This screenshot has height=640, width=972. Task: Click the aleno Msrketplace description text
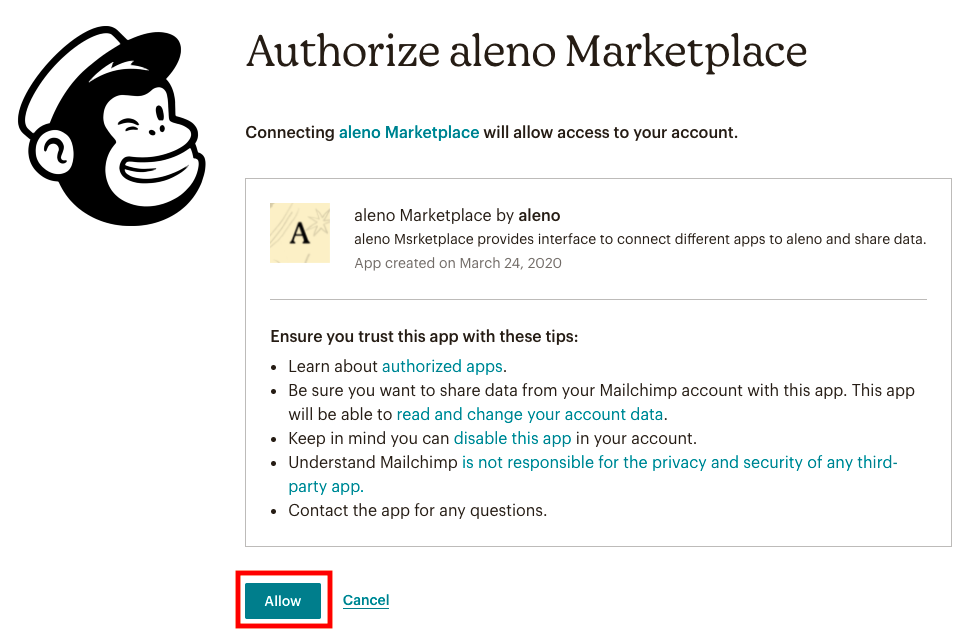coord(640,239)
